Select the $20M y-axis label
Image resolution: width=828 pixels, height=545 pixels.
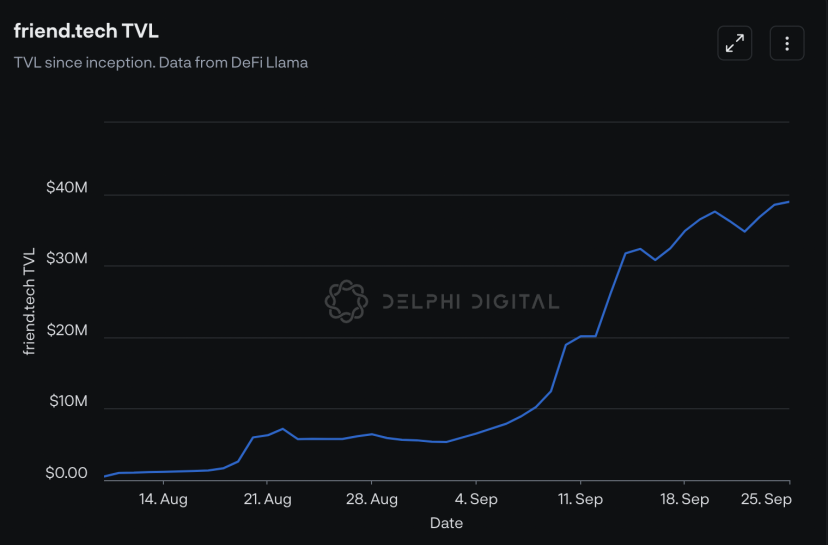click(67, 330)
